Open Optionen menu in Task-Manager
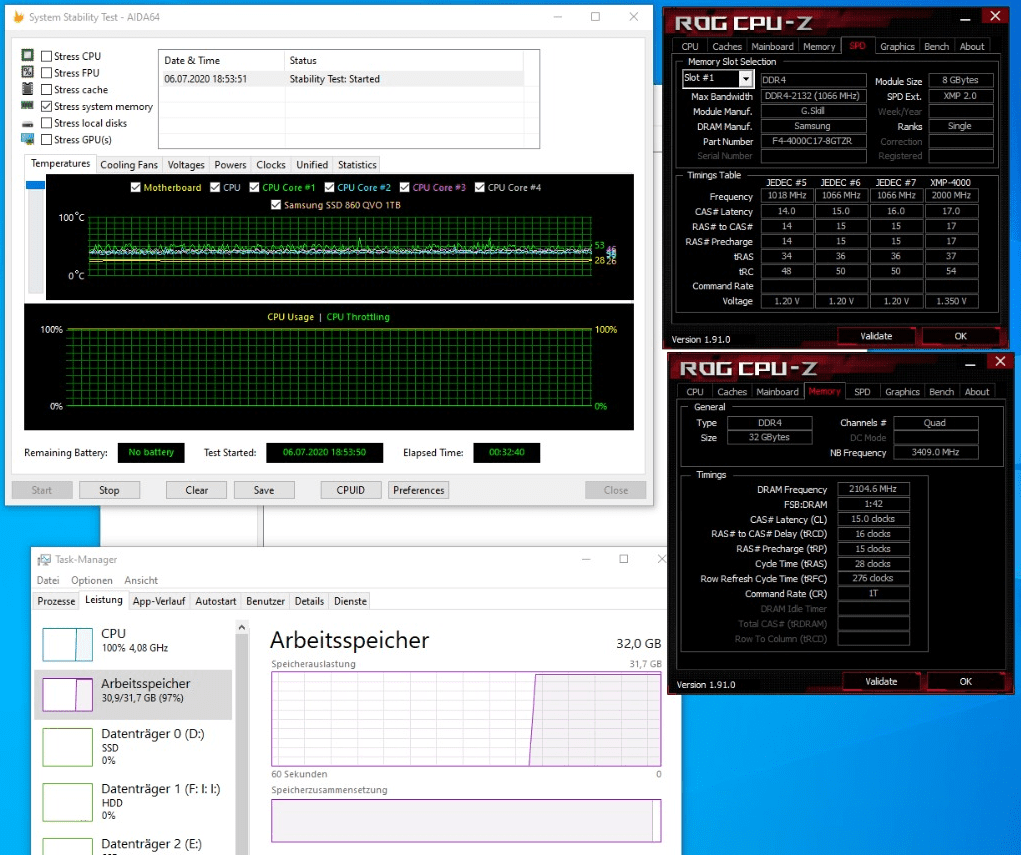The height and width of the screenshot is (855, 1021). pos(92,580)
